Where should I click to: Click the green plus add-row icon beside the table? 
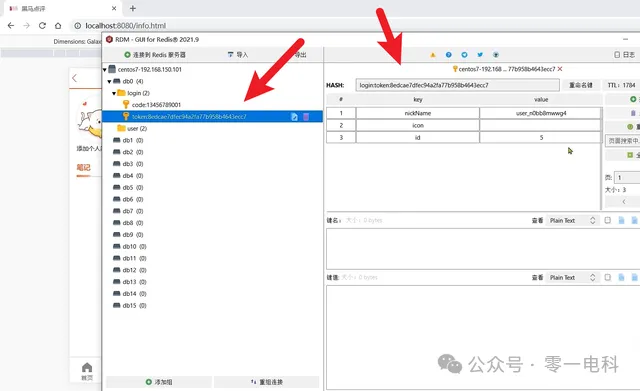(633, 99)
